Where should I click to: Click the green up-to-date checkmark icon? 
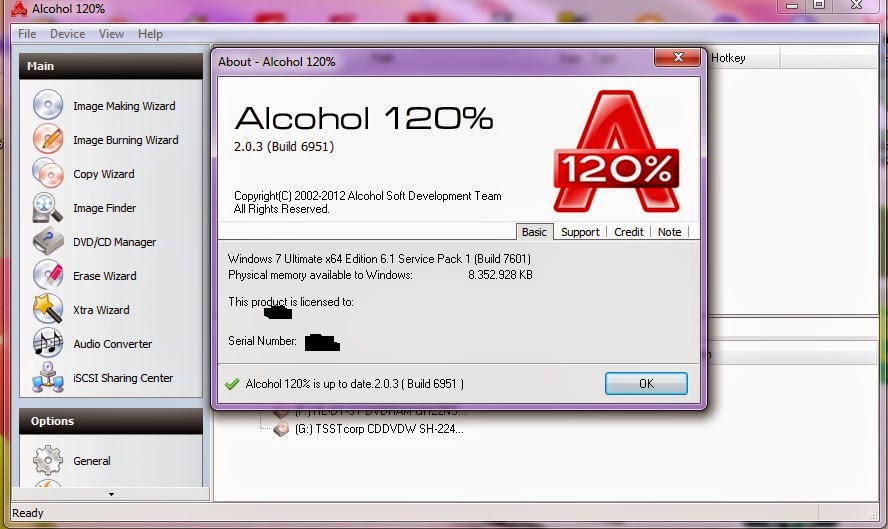[x=232, y=384]
